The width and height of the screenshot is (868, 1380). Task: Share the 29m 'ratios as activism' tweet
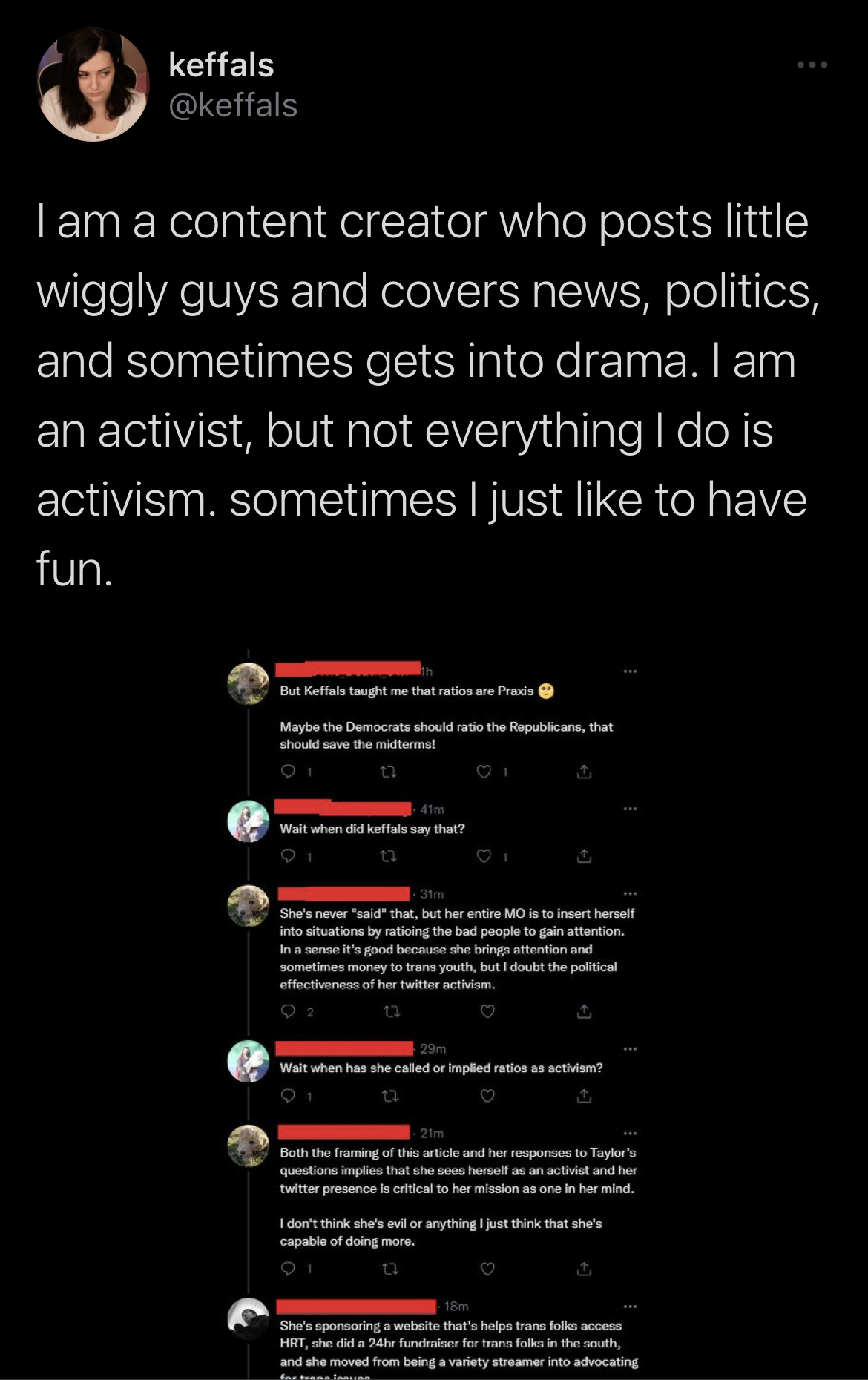tap(584, 1096)
